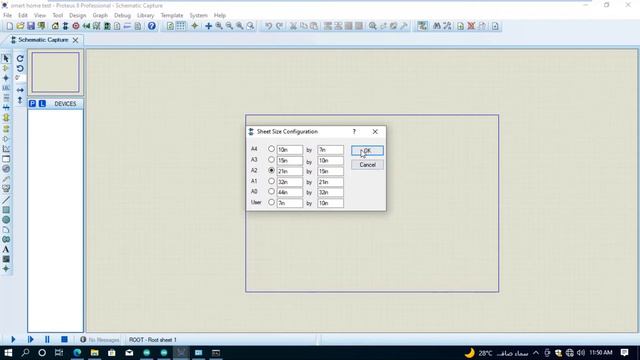
Task: Click the red X design toolbar icon
Action: point(471,26)
